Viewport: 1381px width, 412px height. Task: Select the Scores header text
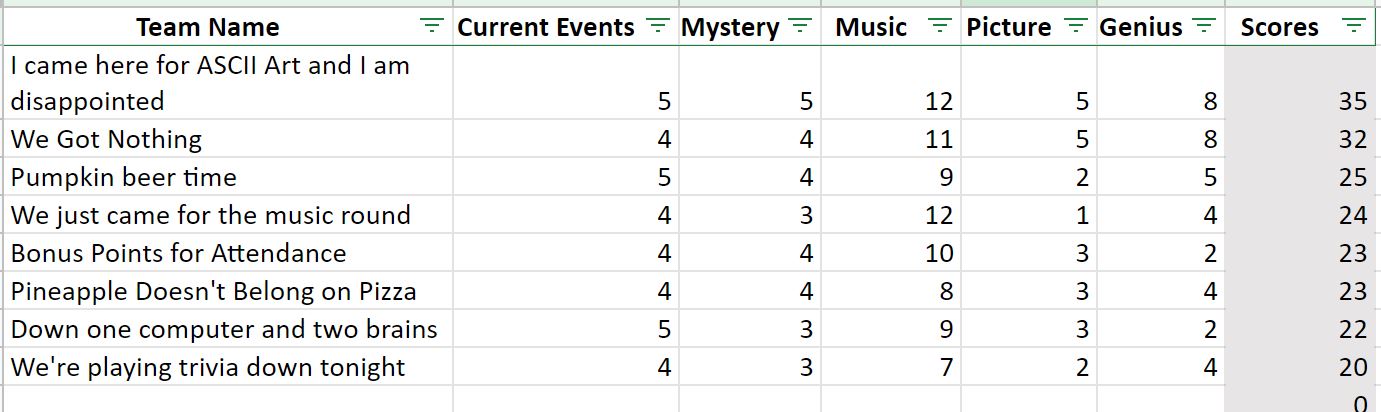[x=1279, y=28]
